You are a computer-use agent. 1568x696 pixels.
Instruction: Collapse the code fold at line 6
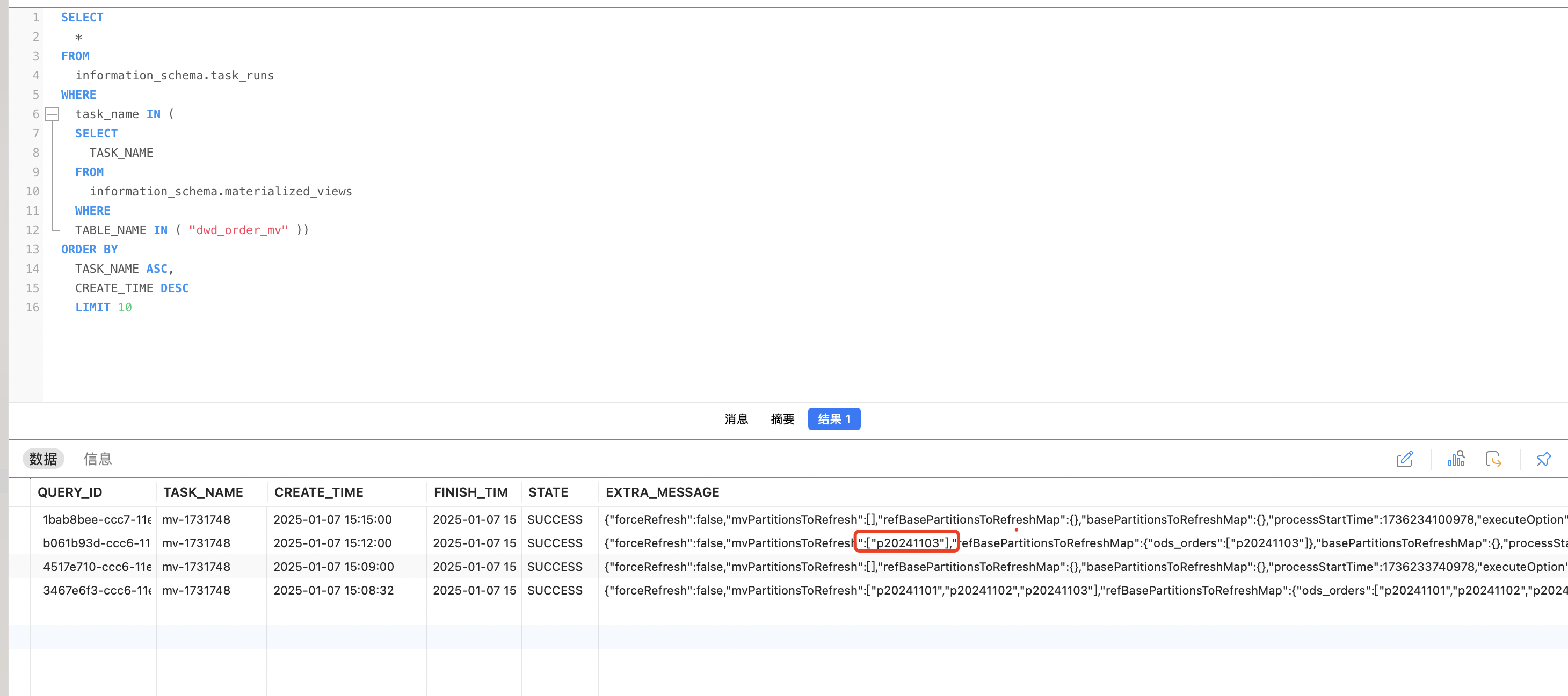[x=53, y=114]
